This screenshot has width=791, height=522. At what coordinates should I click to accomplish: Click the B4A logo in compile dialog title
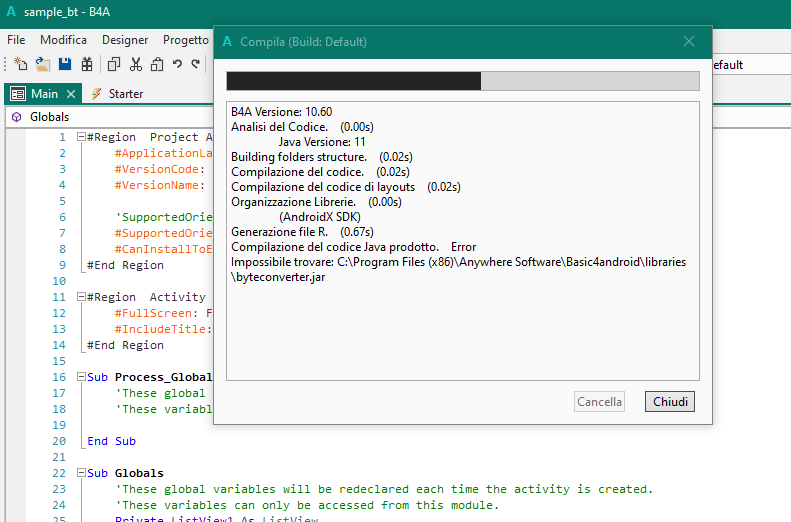(227, 41)
